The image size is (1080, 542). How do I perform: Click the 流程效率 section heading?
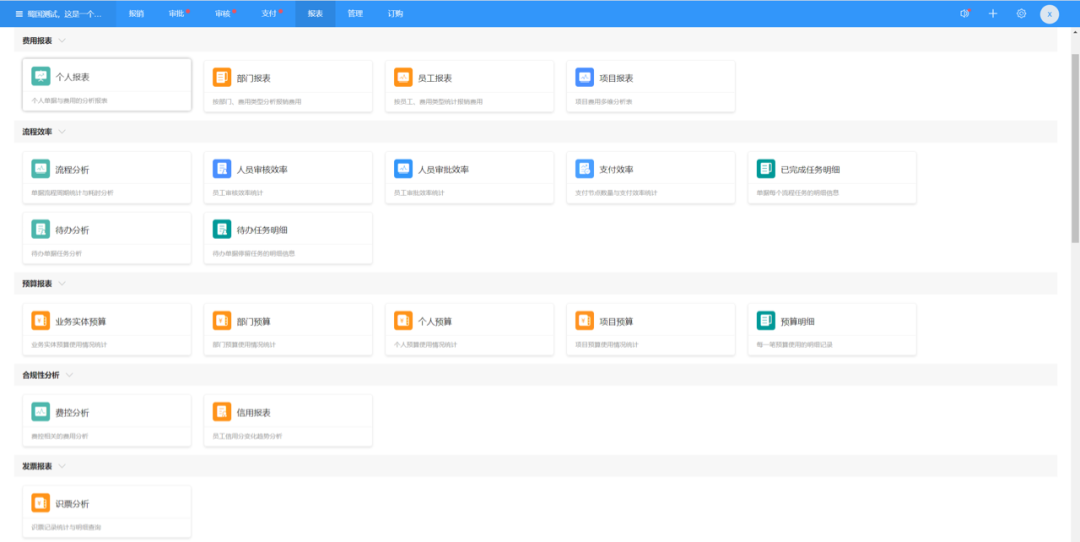[37, 132]
